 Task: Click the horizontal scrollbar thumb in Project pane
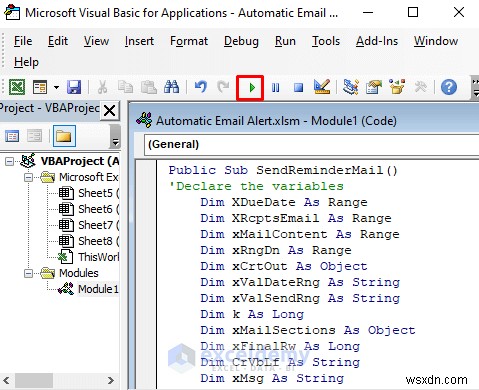33,380
